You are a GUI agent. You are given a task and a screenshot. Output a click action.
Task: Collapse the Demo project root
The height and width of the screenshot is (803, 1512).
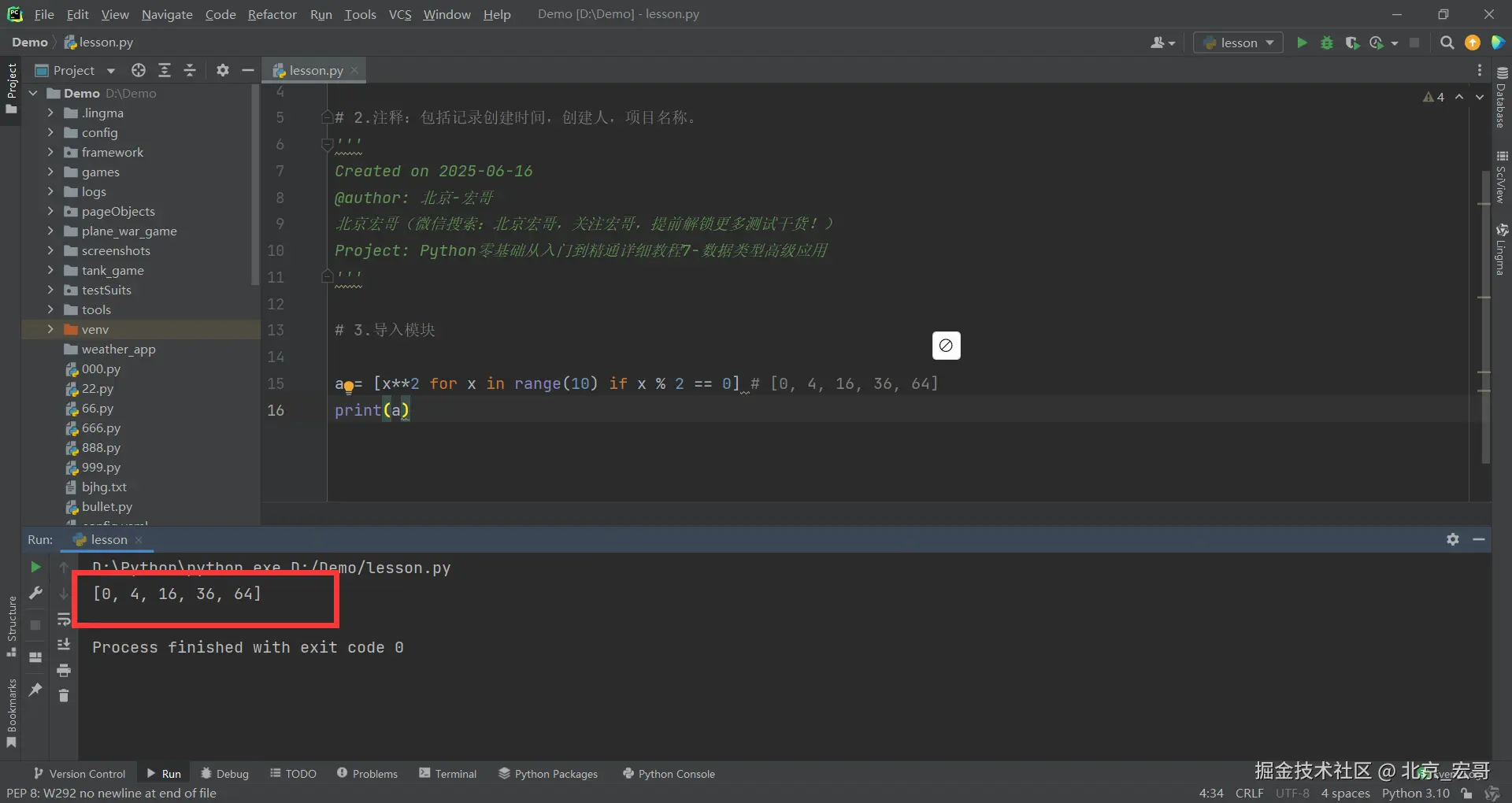click(x=34, y=93)
